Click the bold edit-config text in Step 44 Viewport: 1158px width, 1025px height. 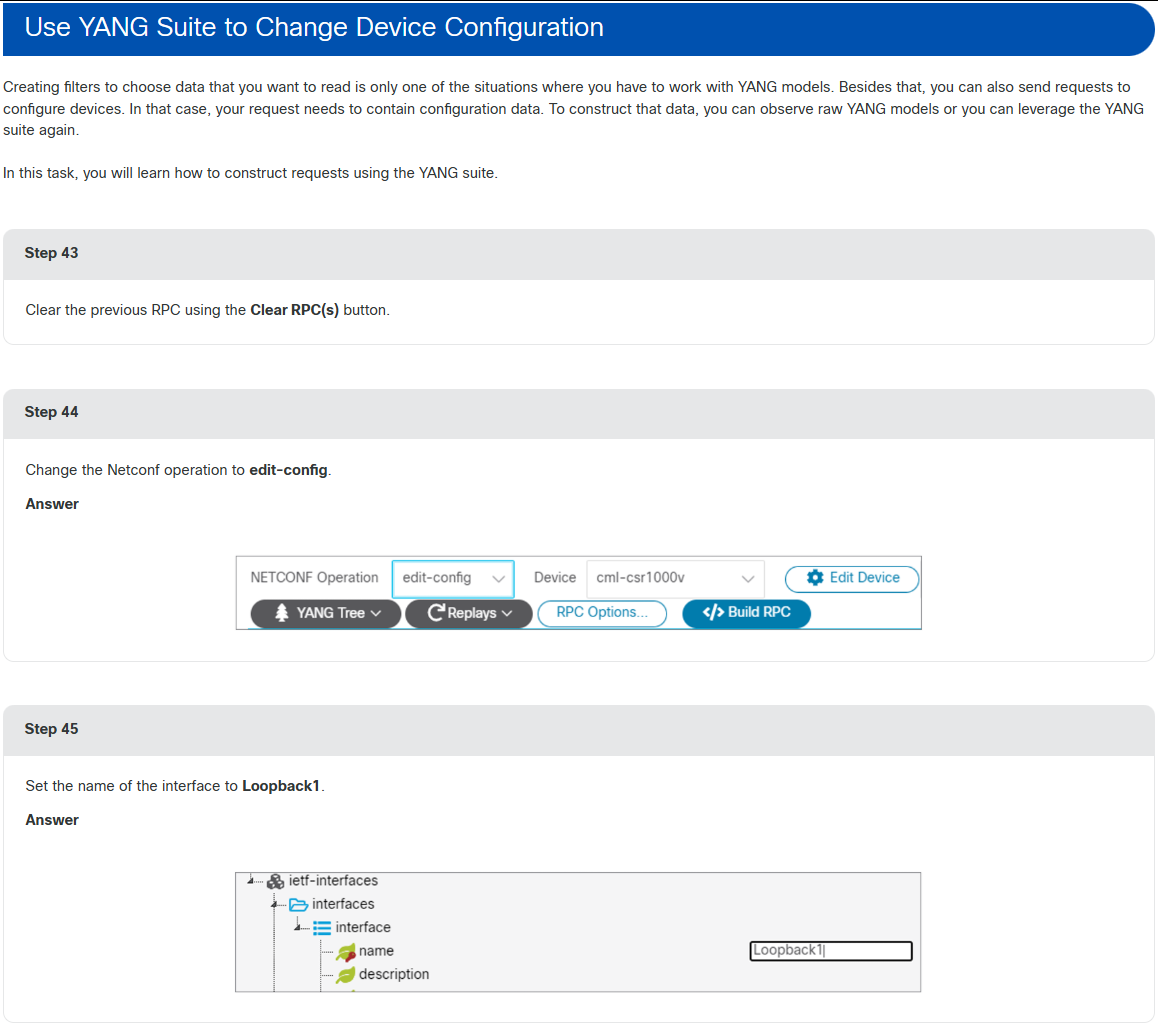288,470
